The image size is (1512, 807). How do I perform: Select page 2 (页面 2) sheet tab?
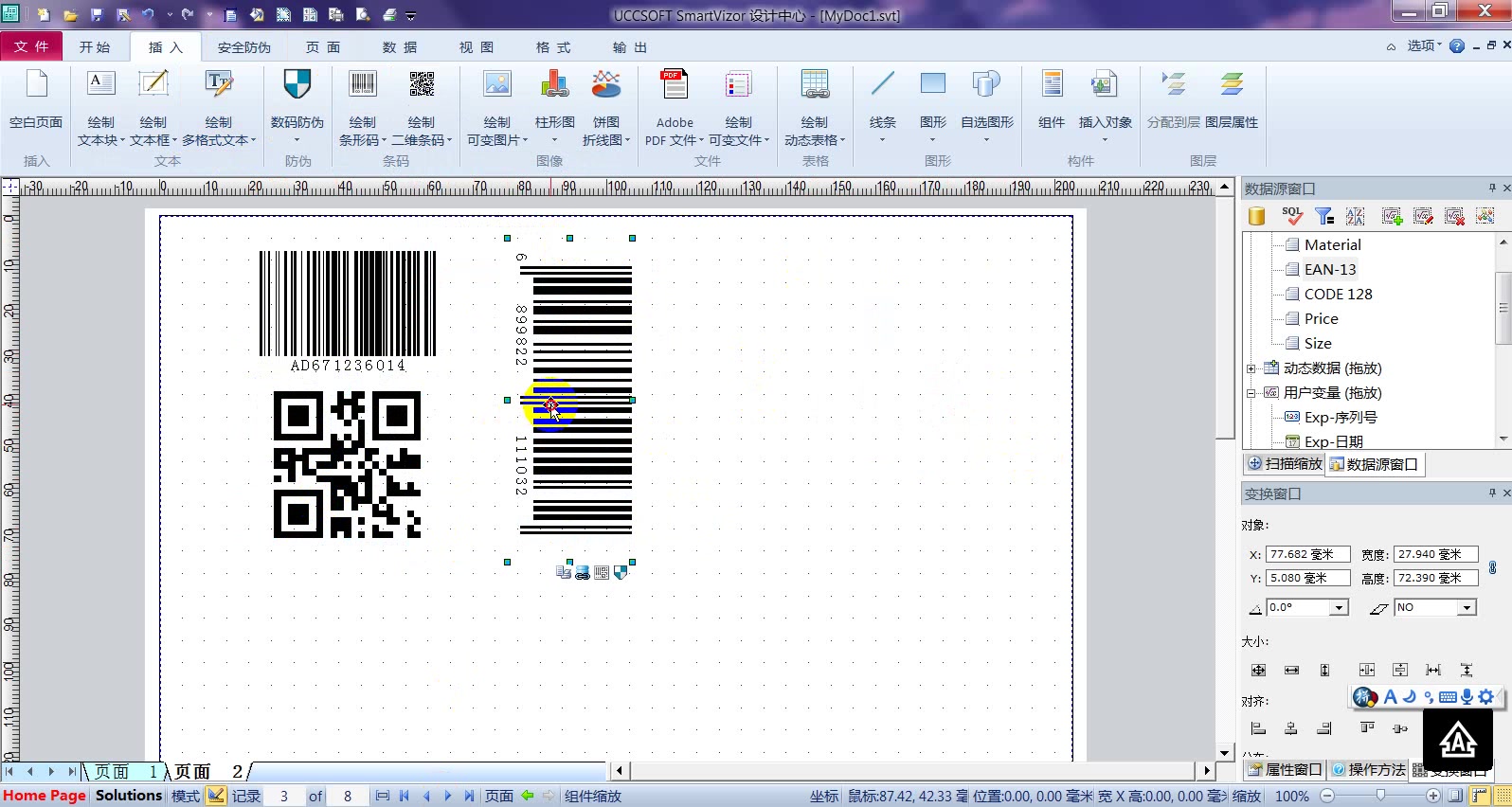point(208,771)
